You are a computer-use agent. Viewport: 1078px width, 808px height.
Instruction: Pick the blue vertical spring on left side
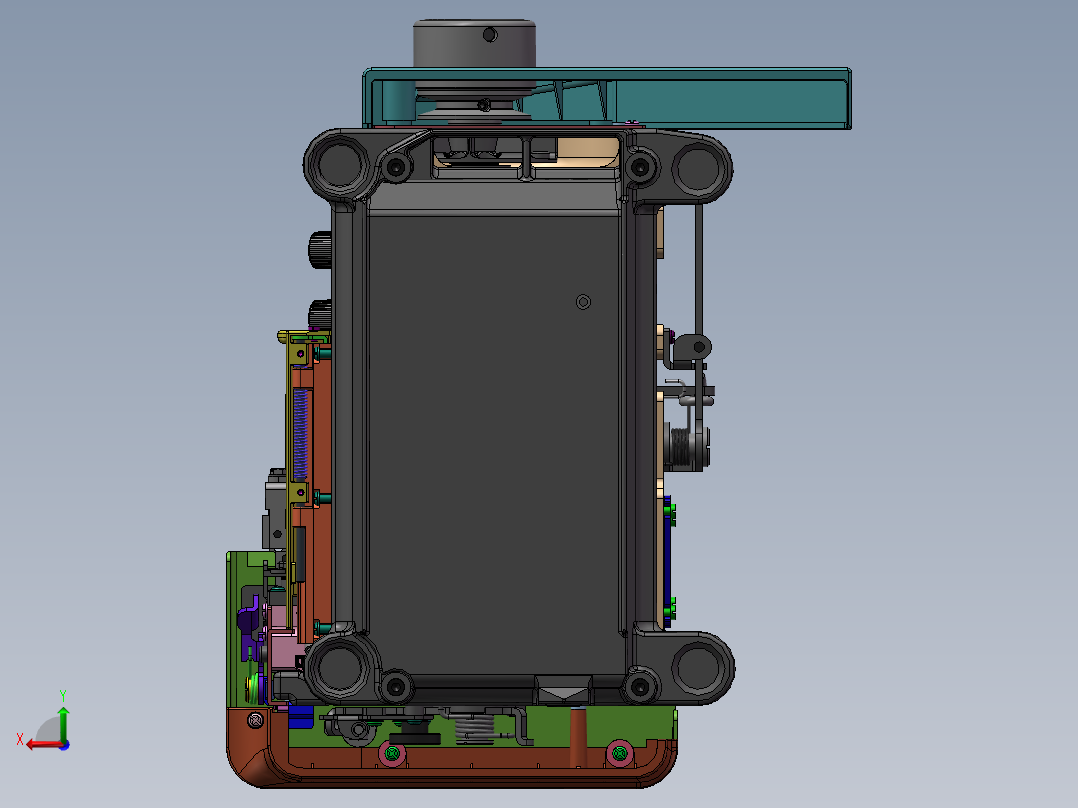pos(300,433)
